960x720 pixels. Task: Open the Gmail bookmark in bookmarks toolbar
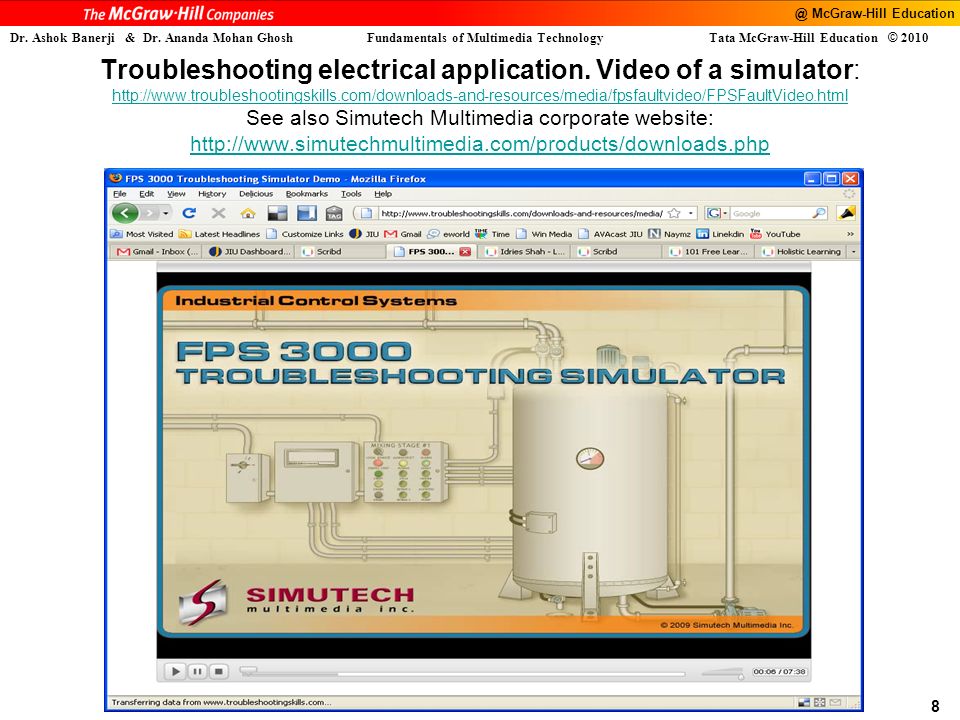point(403,234)
